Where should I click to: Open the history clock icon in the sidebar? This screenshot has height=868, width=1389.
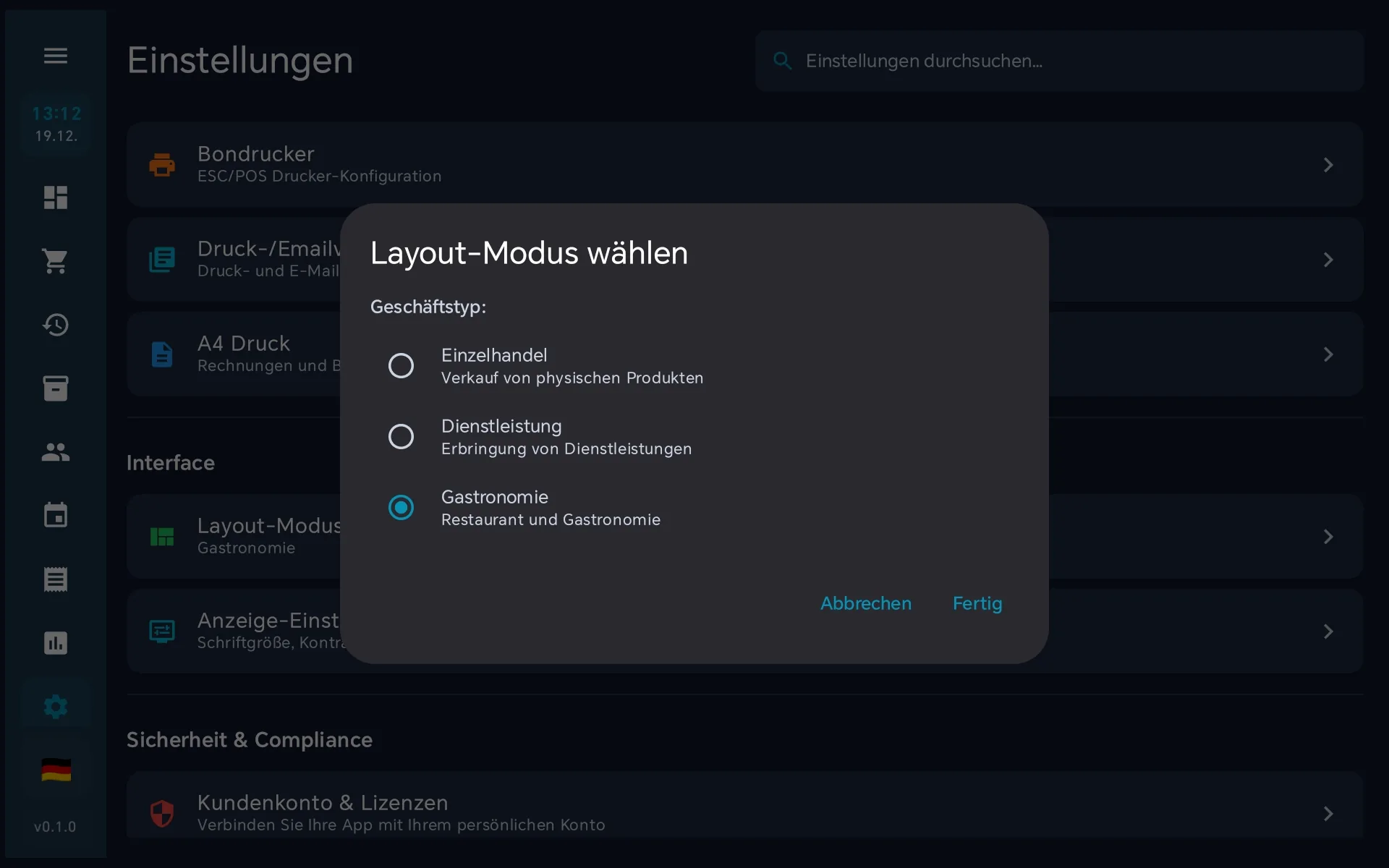56,325
